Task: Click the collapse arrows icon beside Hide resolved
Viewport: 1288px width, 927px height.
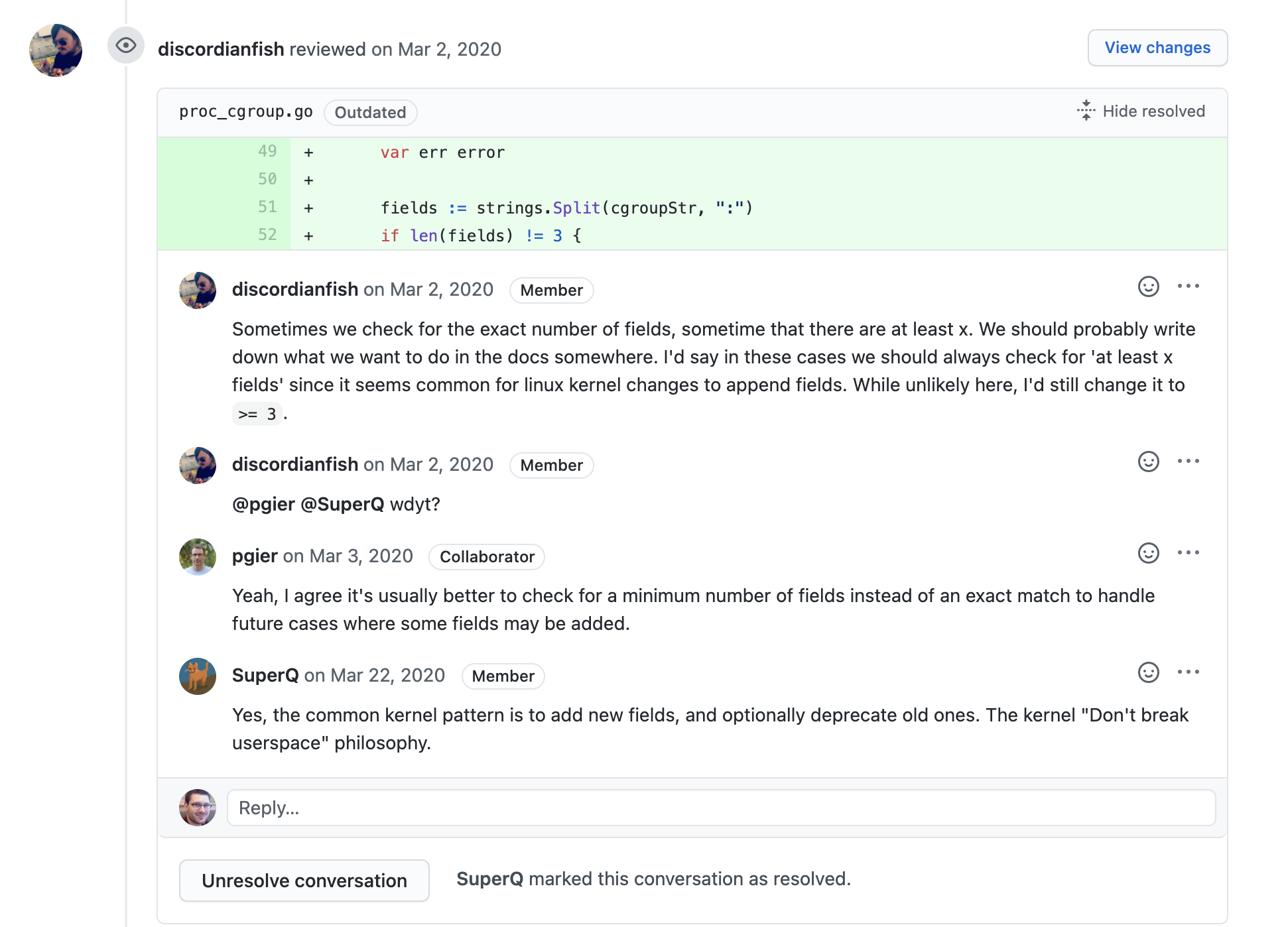Action: [x=1086, y=111]
